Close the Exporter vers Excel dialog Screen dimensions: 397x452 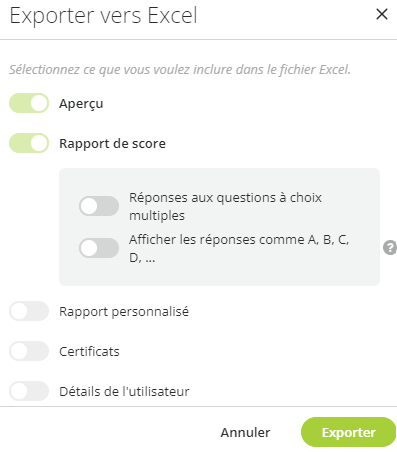click(x=382, y=14)
